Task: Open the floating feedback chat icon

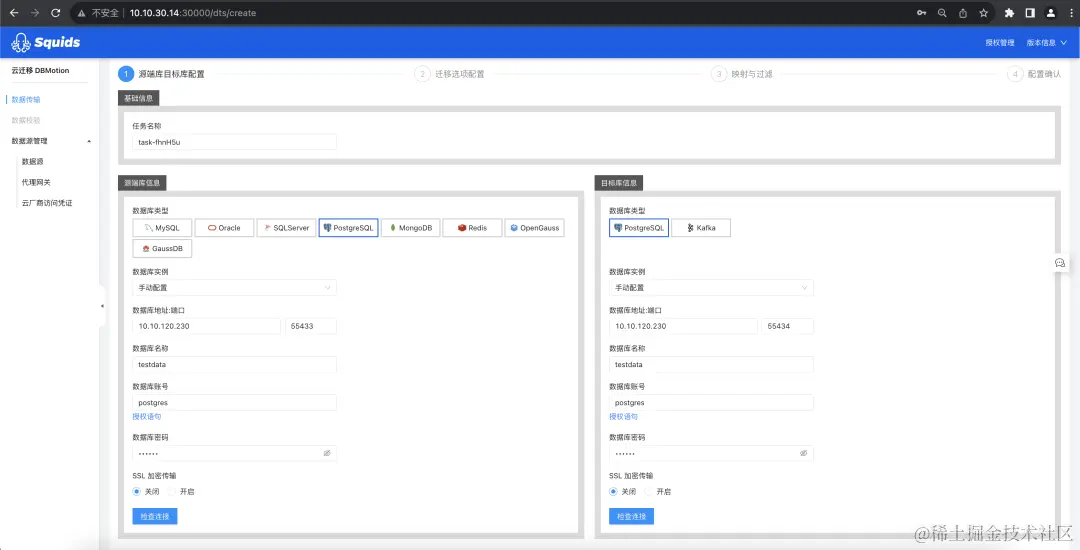Action: 1060,262
